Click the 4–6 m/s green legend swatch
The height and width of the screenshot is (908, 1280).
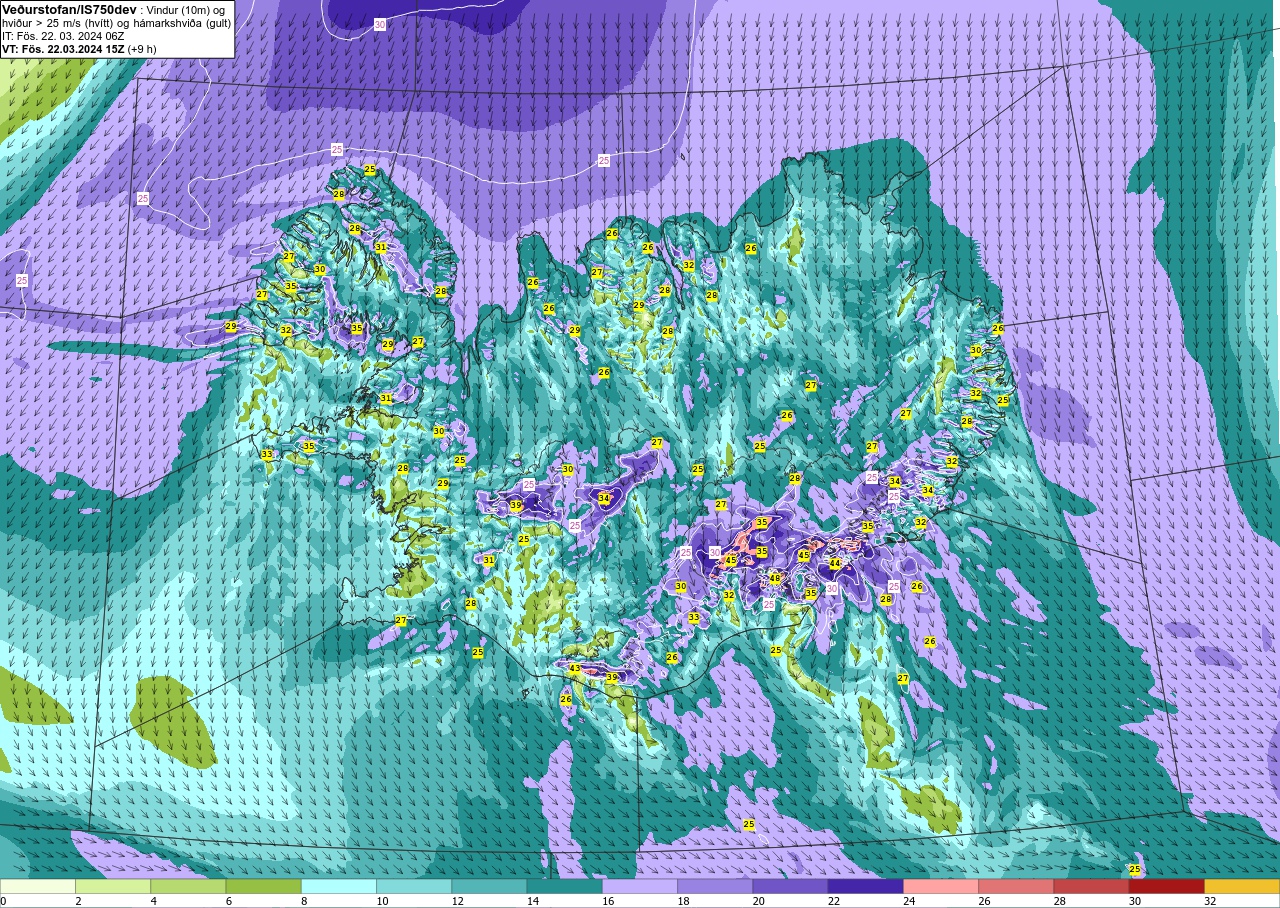(x=188, y=886)
